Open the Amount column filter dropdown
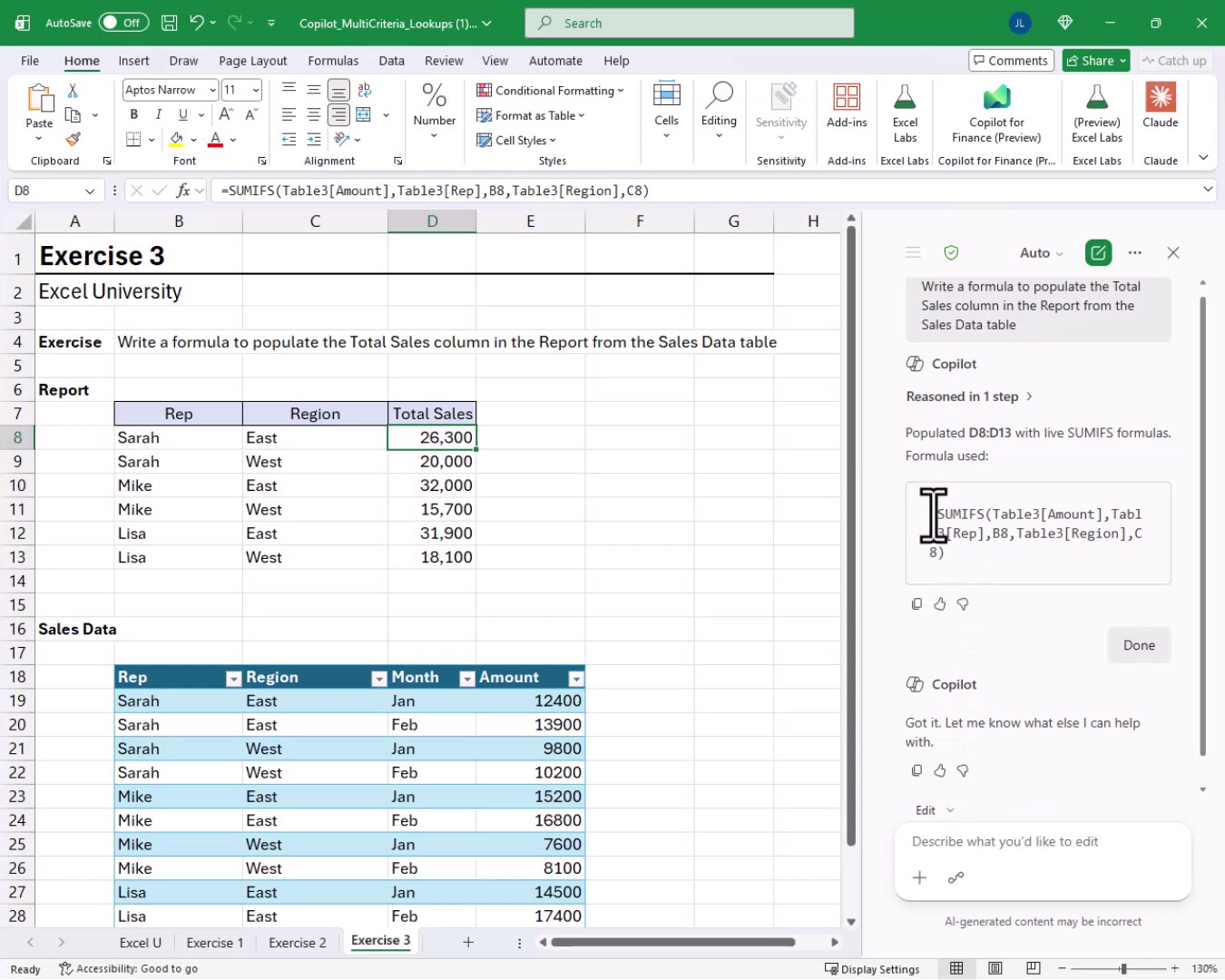 click(575, 679)
